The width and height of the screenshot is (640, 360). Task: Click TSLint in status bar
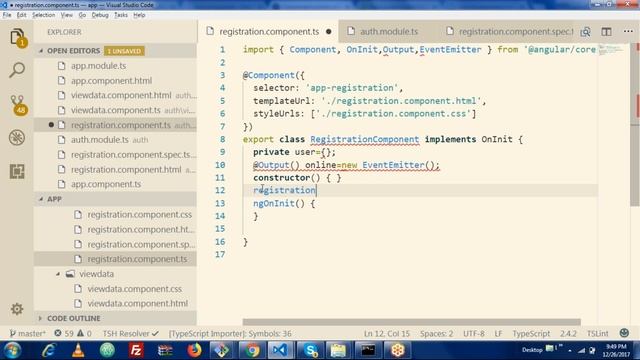tap(598, 333)
